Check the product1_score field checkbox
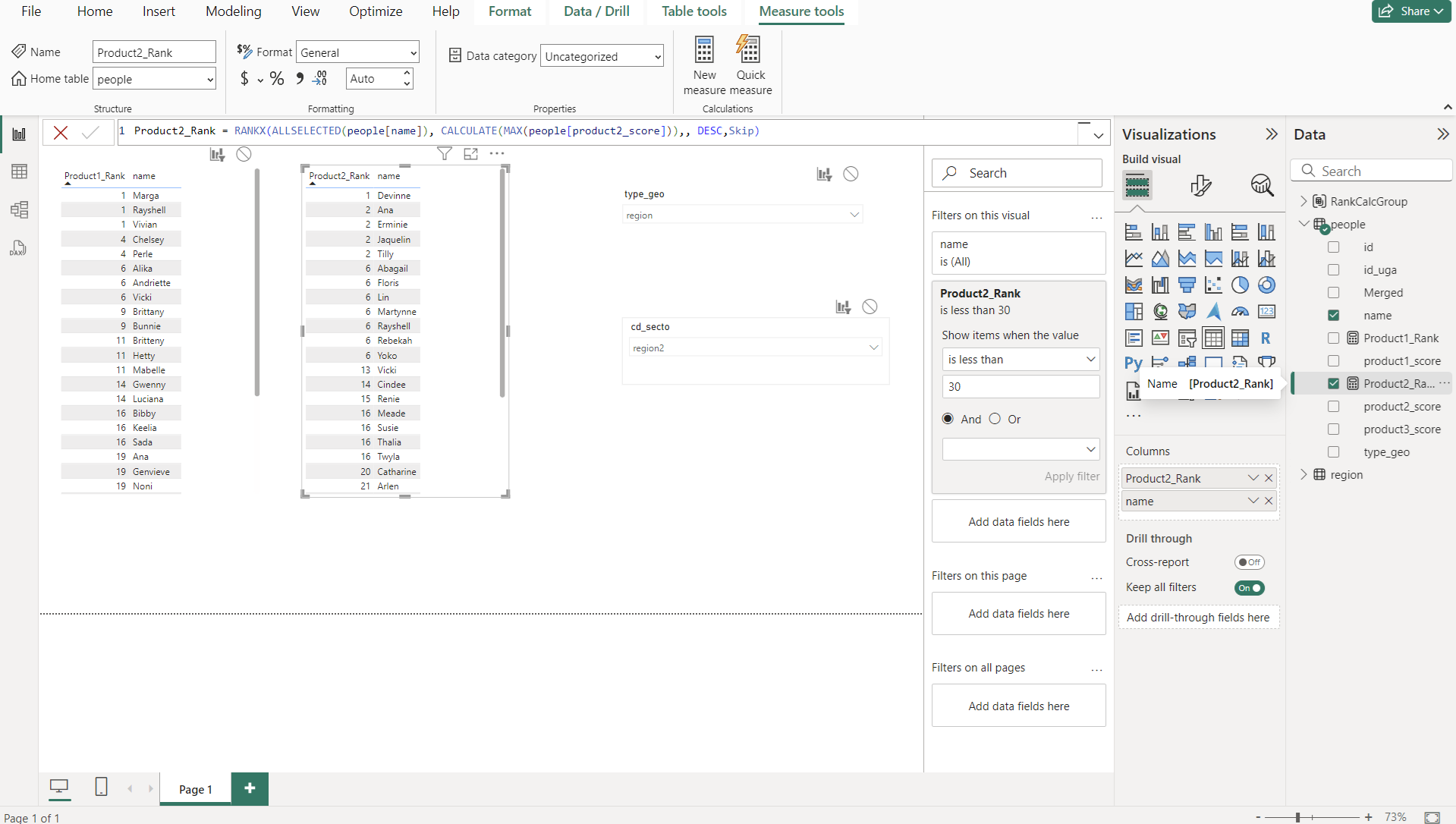Screen dimensions: 1456x824 click(x=1333, y=361)
